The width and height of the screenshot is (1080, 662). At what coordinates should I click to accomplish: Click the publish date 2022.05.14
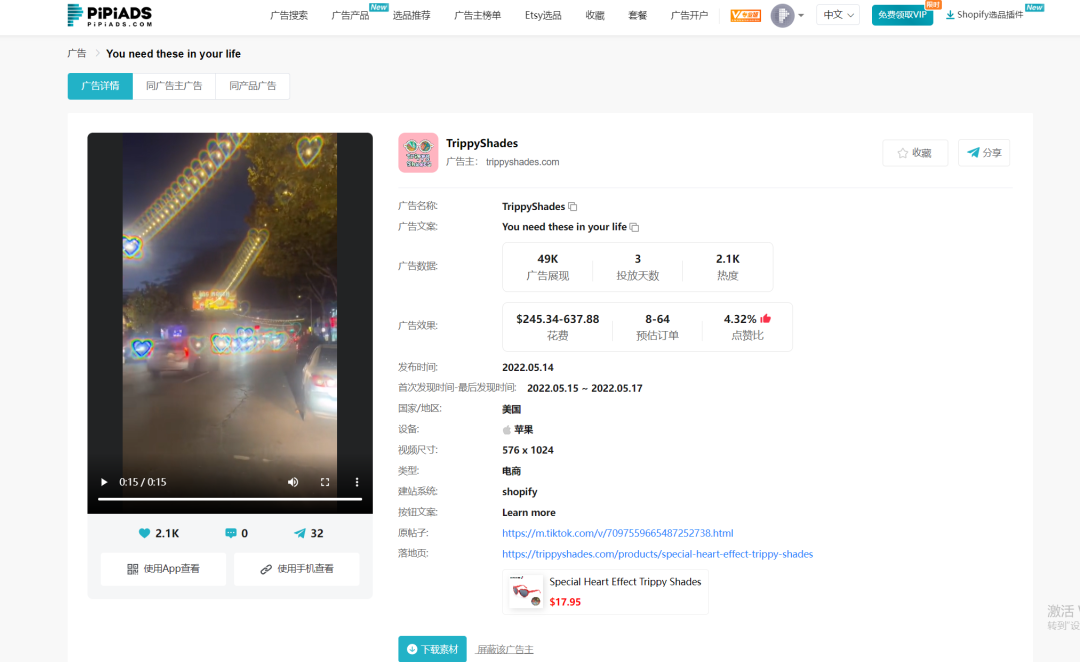pyautogui.click(x=528, y=368)
